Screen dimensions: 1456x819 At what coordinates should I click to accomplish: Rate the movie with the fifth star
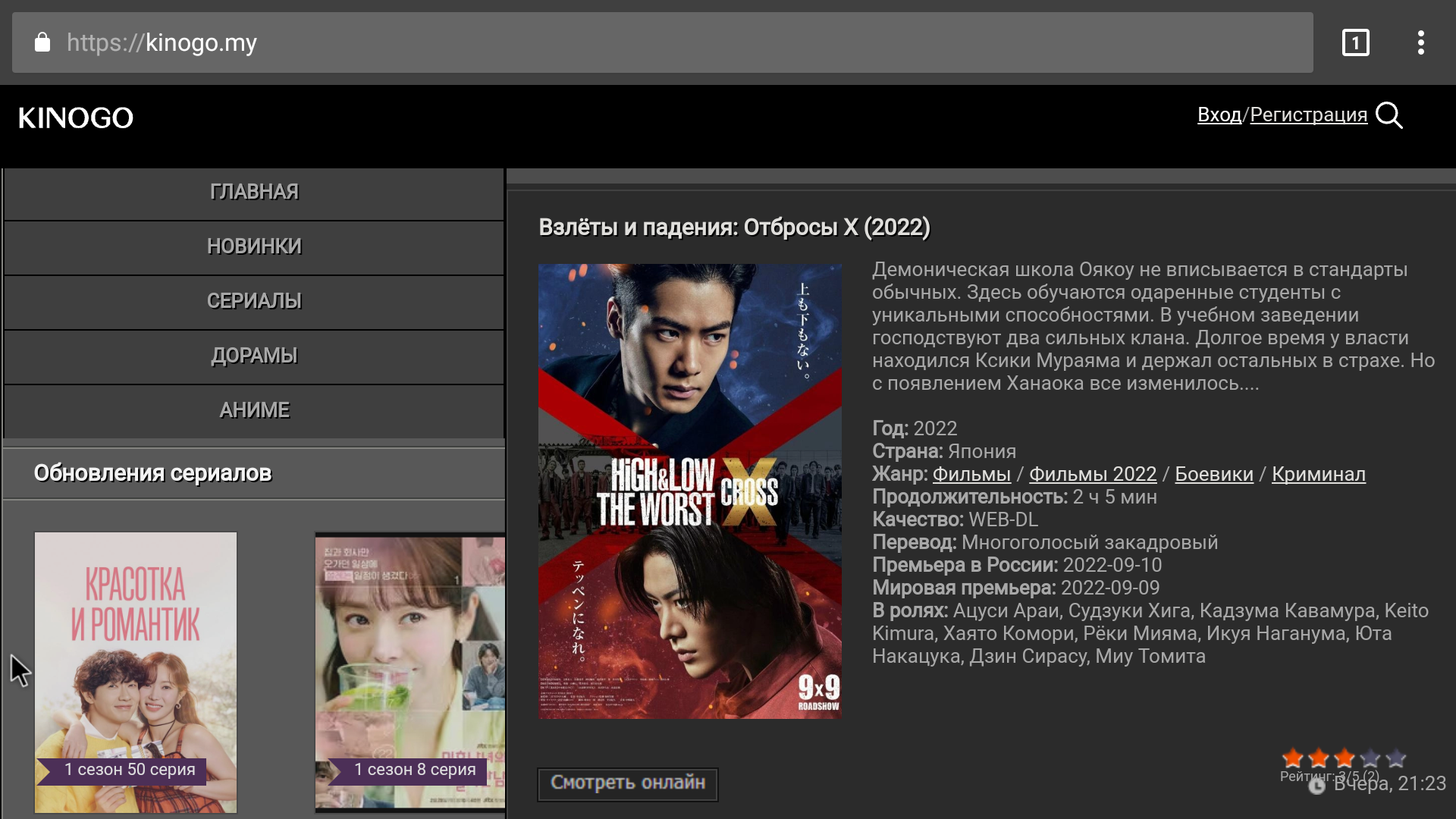coord(1396,758)
